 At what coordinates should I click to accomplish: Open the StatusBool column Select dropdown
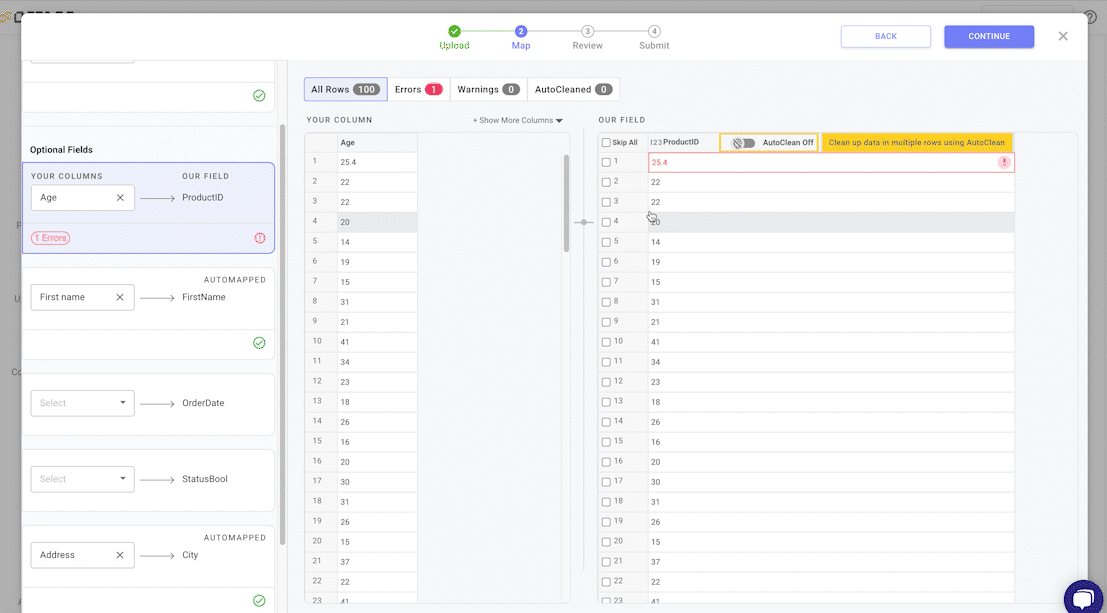[x=82, y=479]
